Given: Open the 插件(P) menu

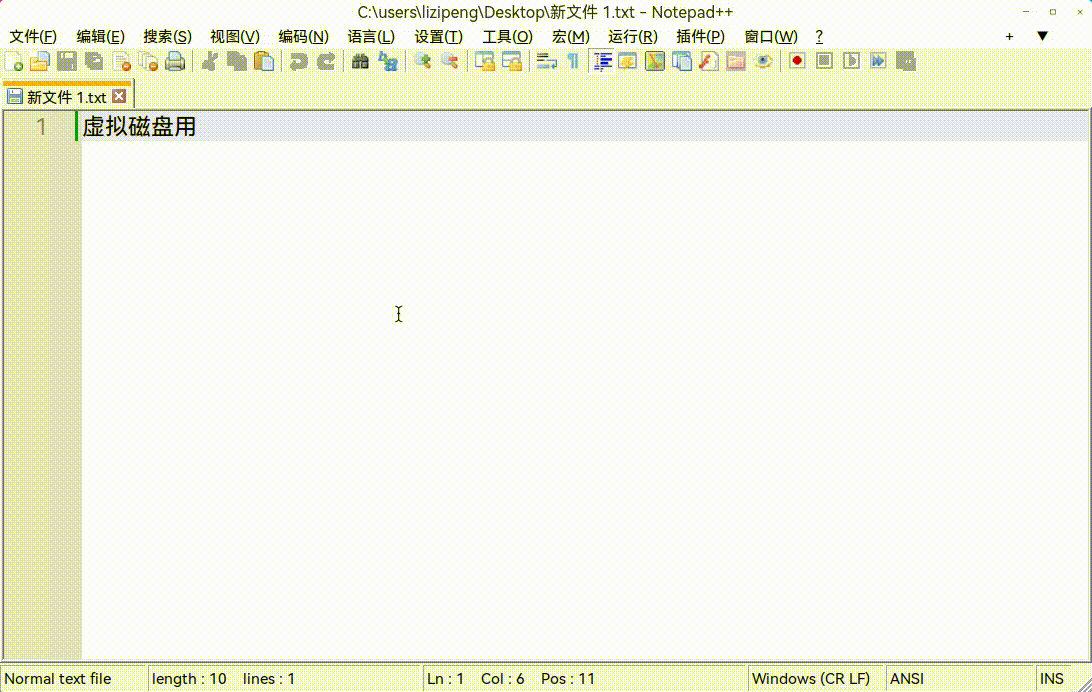Looking at the screenshot, I should [x=700, y=36].
